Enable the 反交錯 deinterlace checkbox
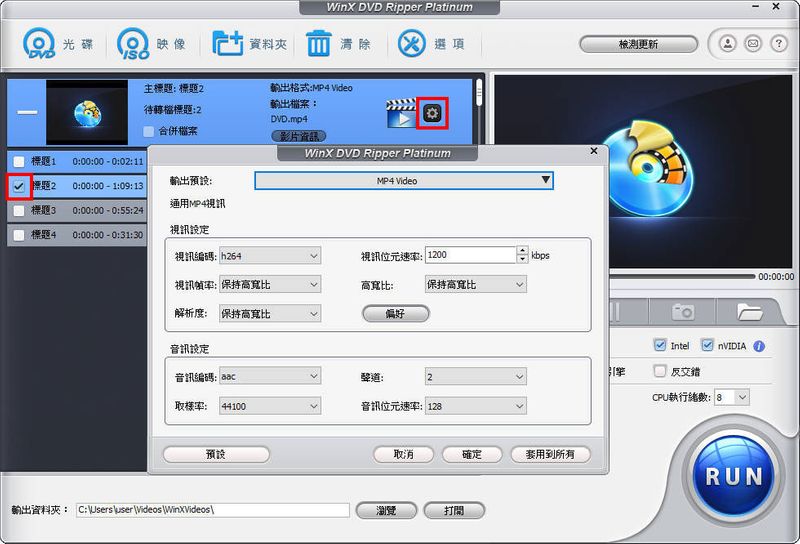This screenshot has width=800, height=544. click(660, 371)
